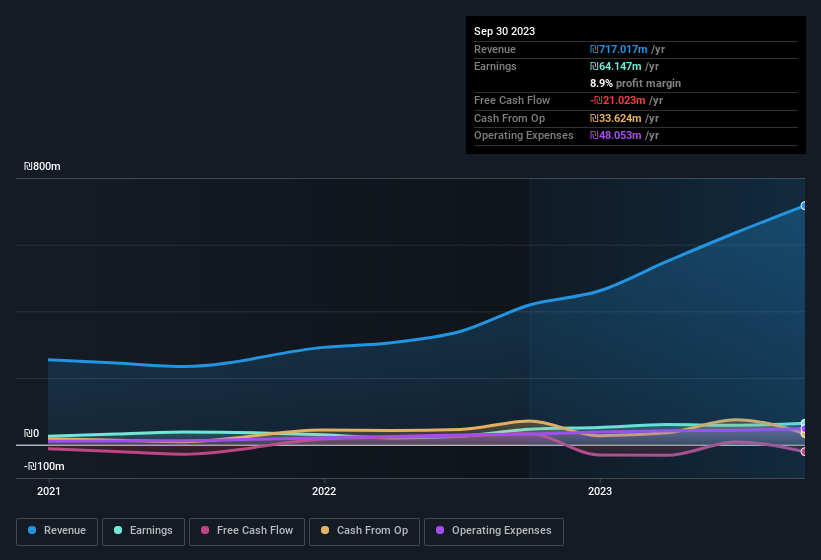Toggle the Free Cash Flow legend button

coord(247,532)
